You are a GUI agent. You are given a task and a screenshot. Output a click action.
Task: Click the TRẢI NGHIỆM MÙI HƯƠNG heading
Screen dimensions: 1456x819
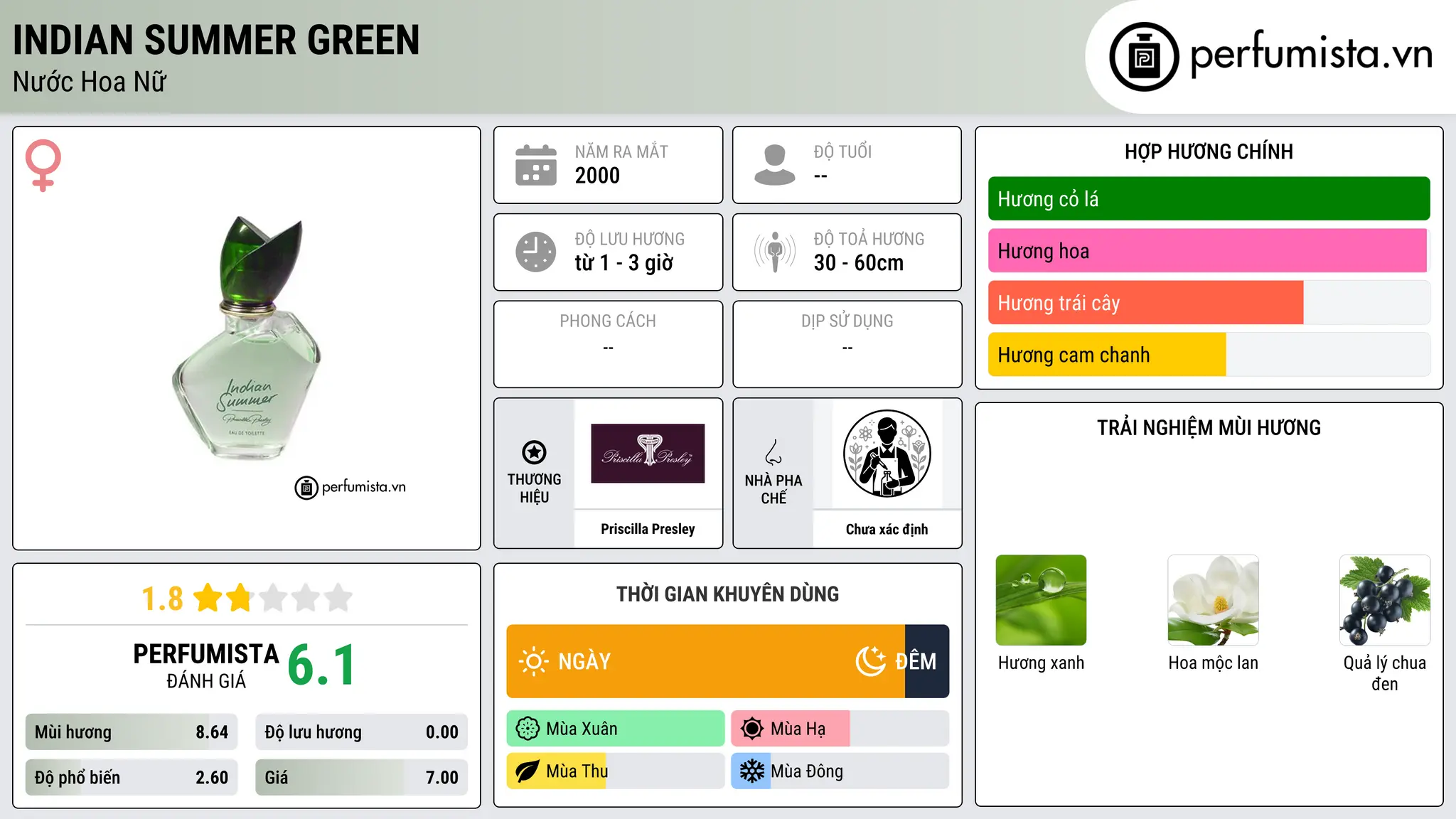click(1209, 428)
